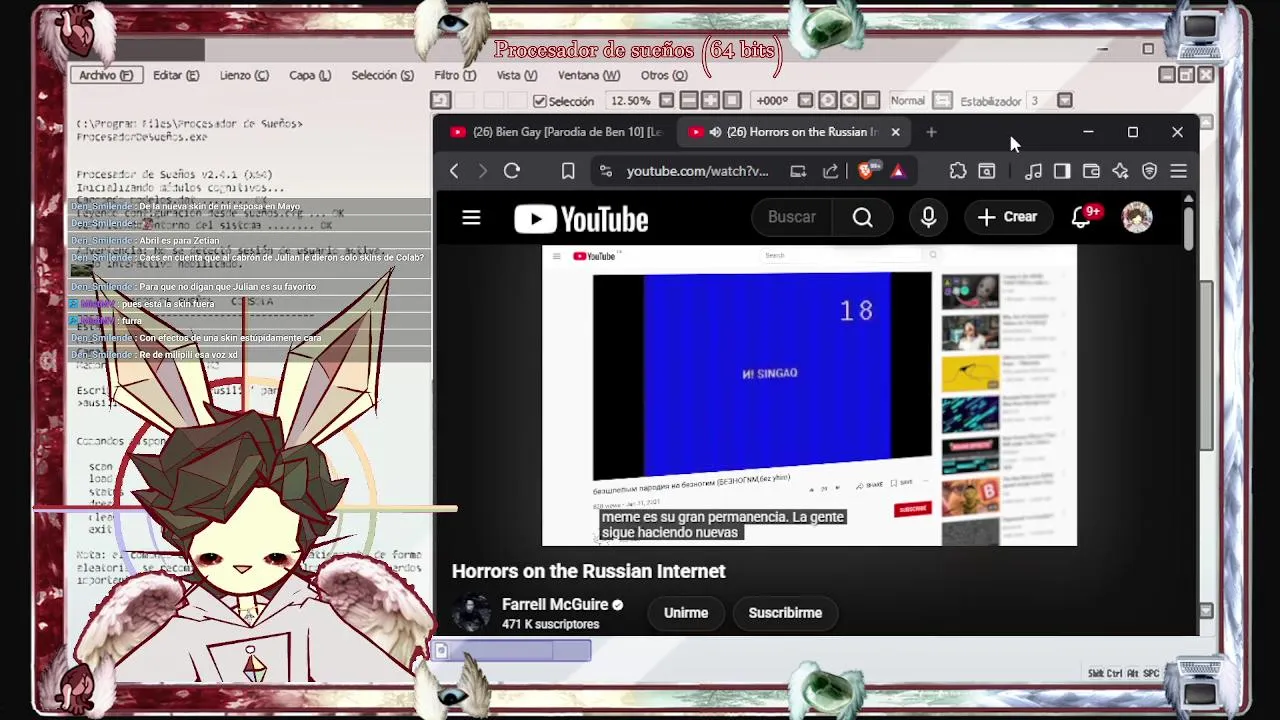Open the browser extensions puzzle icon
Screen dimensions: 1280x720
[958, 171]
